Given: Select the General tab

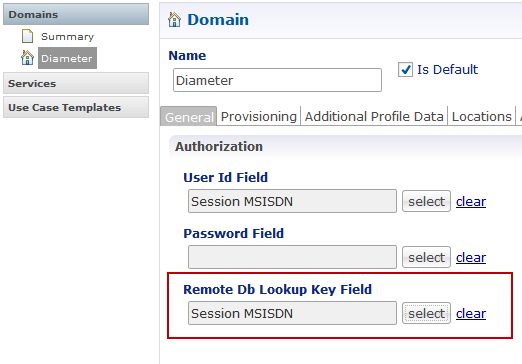Looking at the screenshot, I should click(189, 117).
